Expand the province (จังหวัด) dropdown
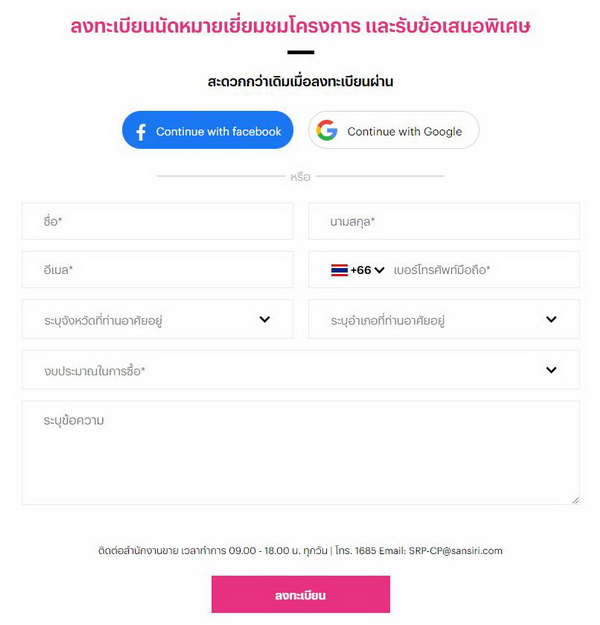This screenshot has height=625, width=600. click(x=157, y=320)
